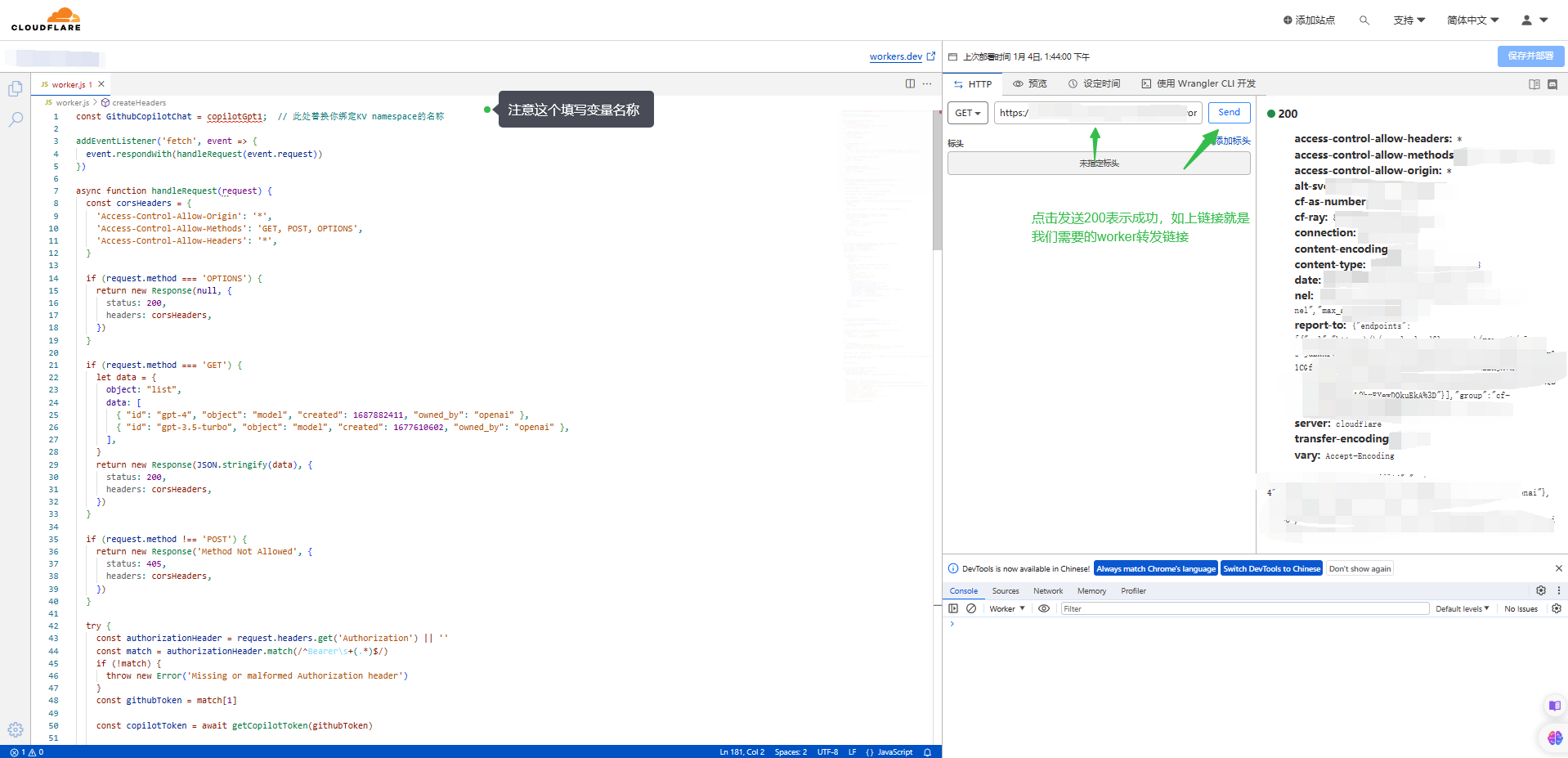Open the editor more actions ellipsis
Screen dimensions: 1568x758
[927, 83]
